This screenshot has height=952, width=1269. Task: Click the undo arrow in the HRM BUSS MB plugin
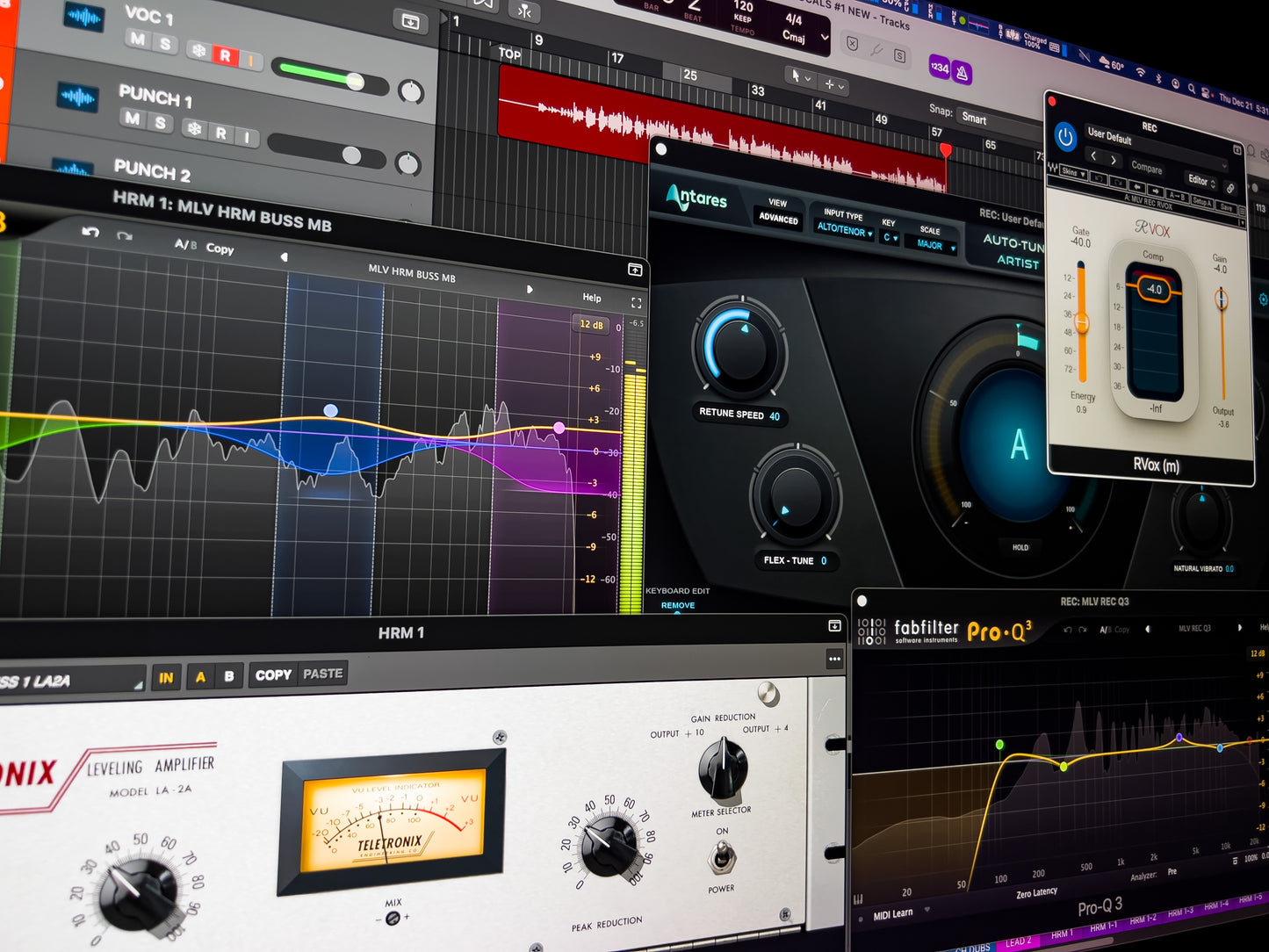click(90, 232)
